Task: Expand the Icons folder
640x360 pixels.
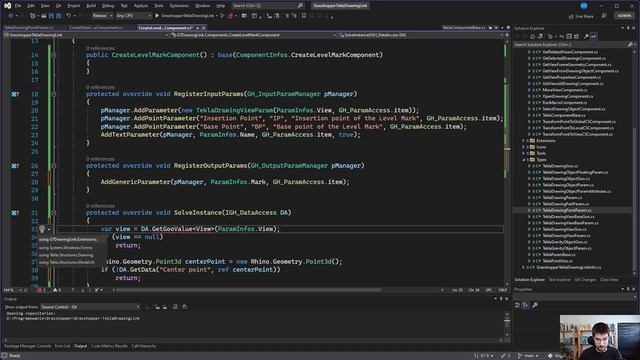Action: 523,147
